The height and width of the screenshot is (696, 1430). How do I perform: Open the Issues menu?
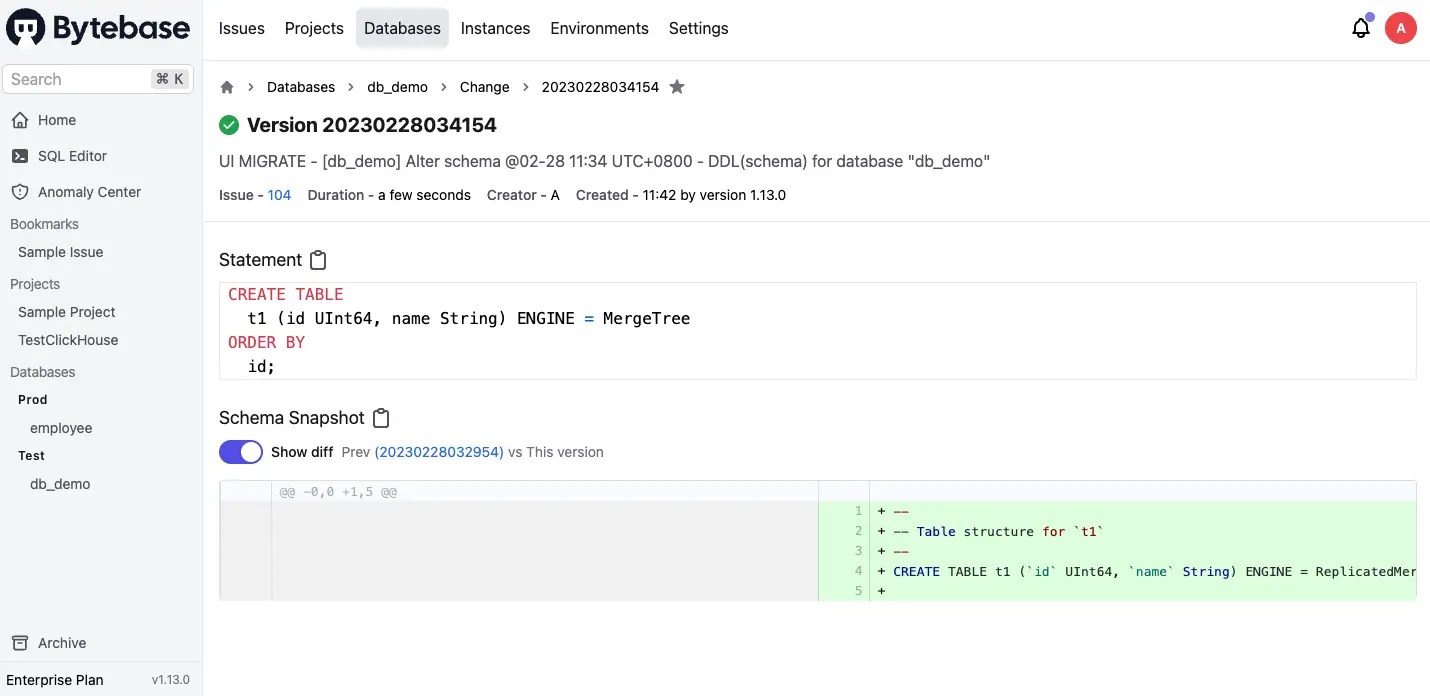242,28
